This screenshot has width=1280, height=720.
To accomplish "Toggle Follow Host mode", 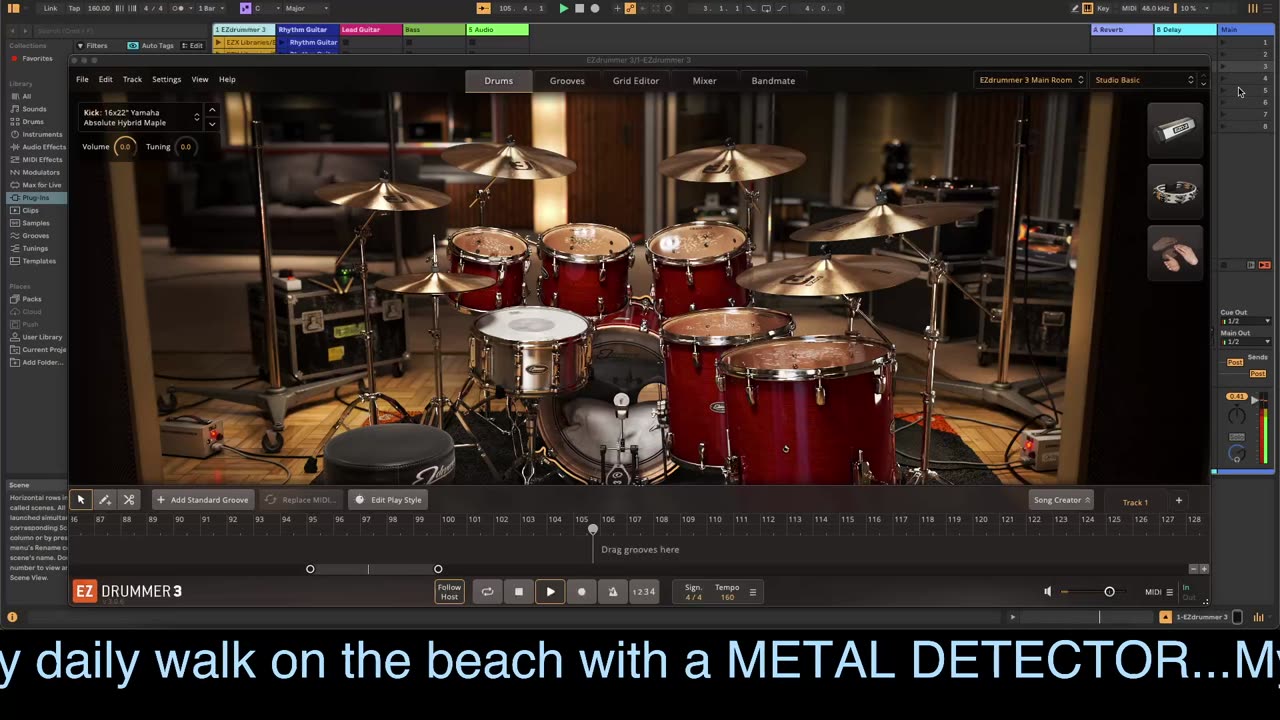I will point(450,591).
